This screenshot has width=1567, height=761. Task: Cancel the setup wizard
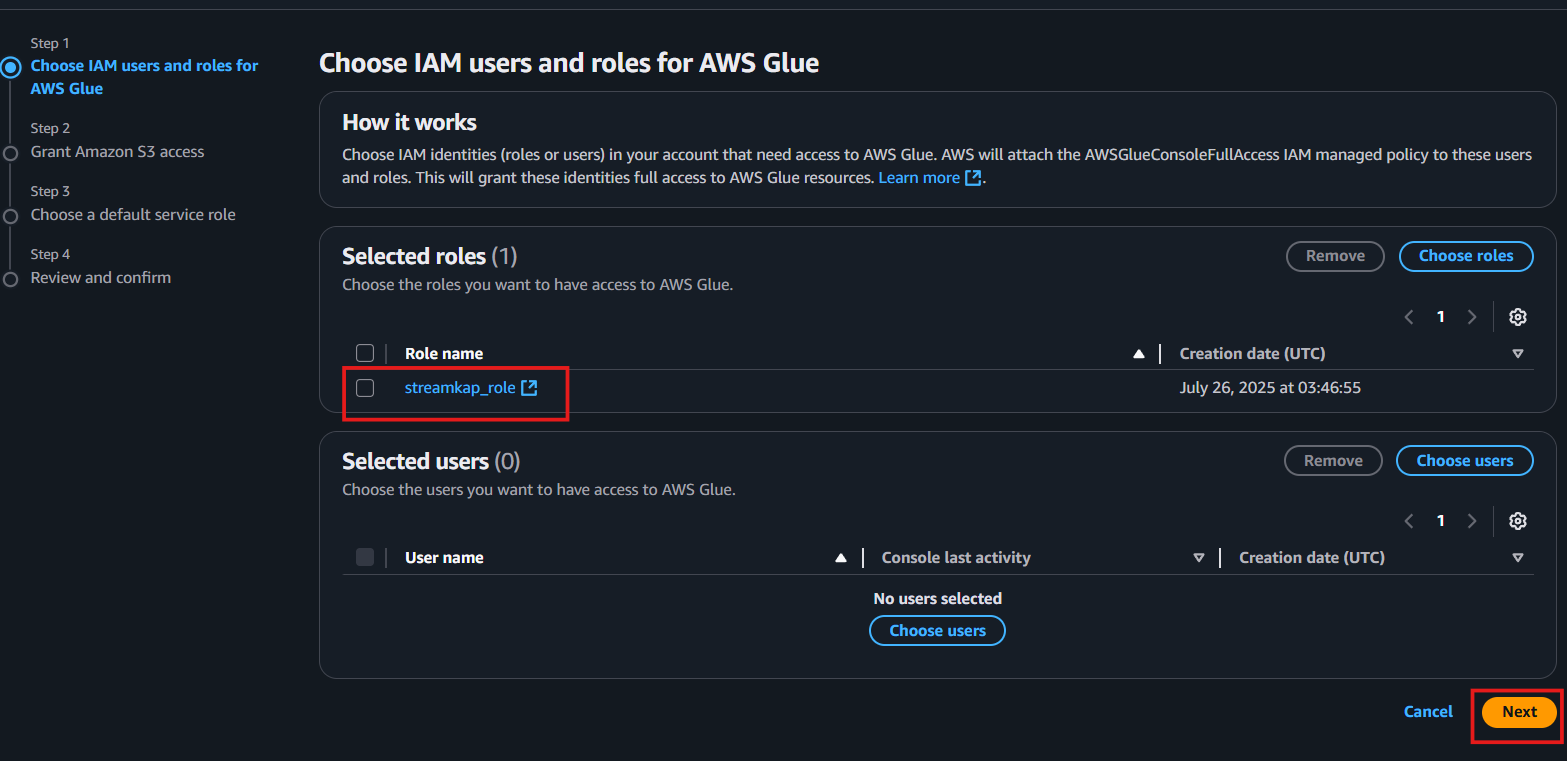1428,712
